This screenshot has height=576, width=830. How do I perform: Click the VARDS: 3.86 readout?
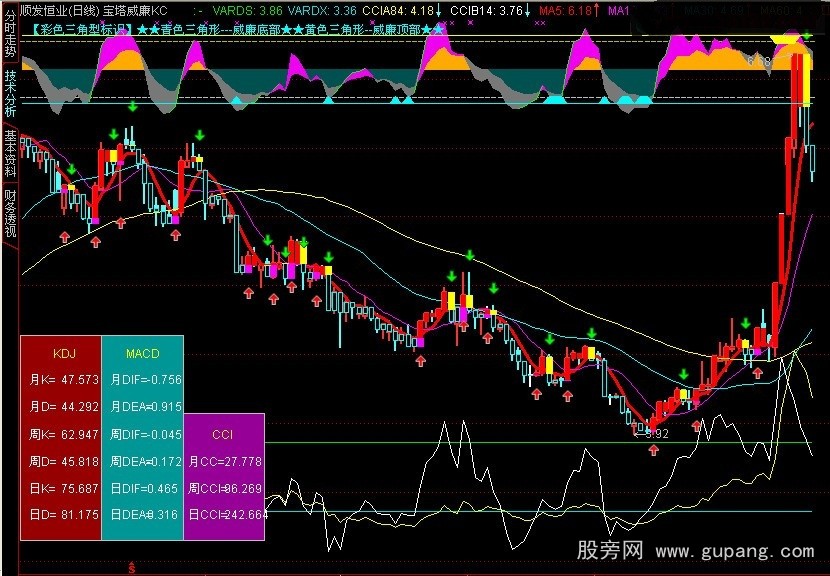pos(247,10)
